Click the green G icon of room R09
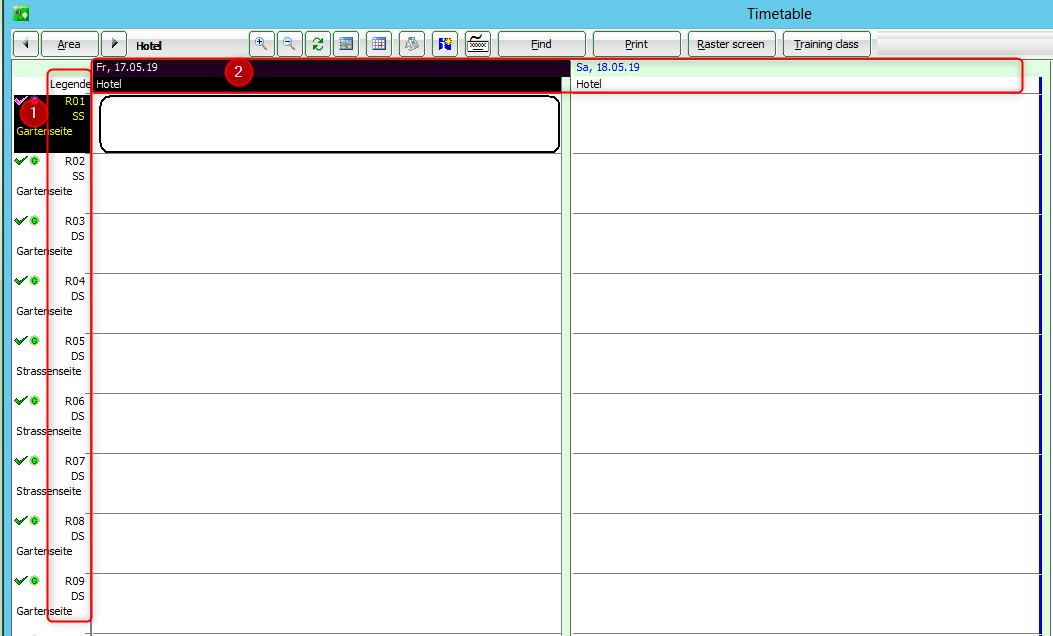This screenshot has width=1053, height=636. (x=34, y=580)
